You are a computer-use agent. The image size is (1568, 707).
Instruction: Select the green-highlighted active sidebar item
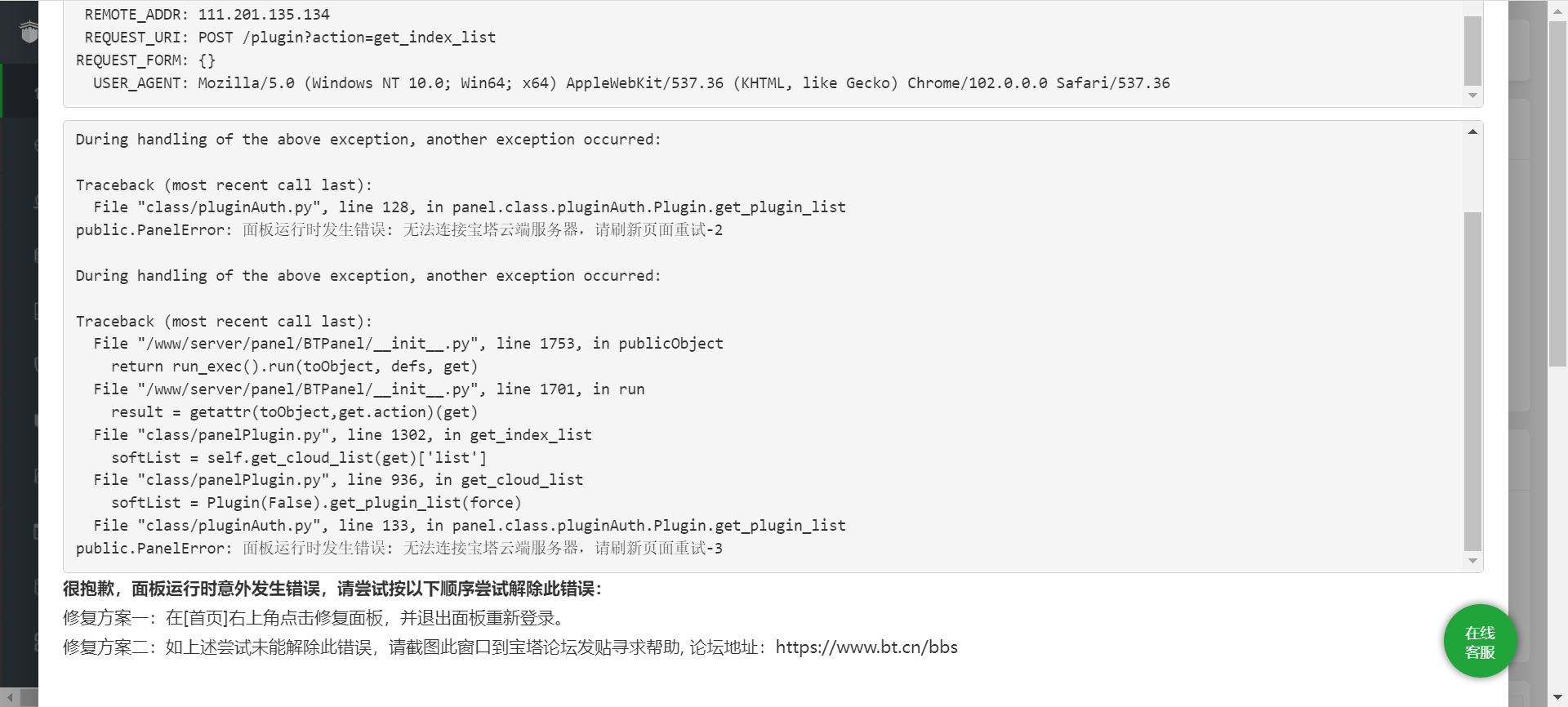tap(20, 91)
